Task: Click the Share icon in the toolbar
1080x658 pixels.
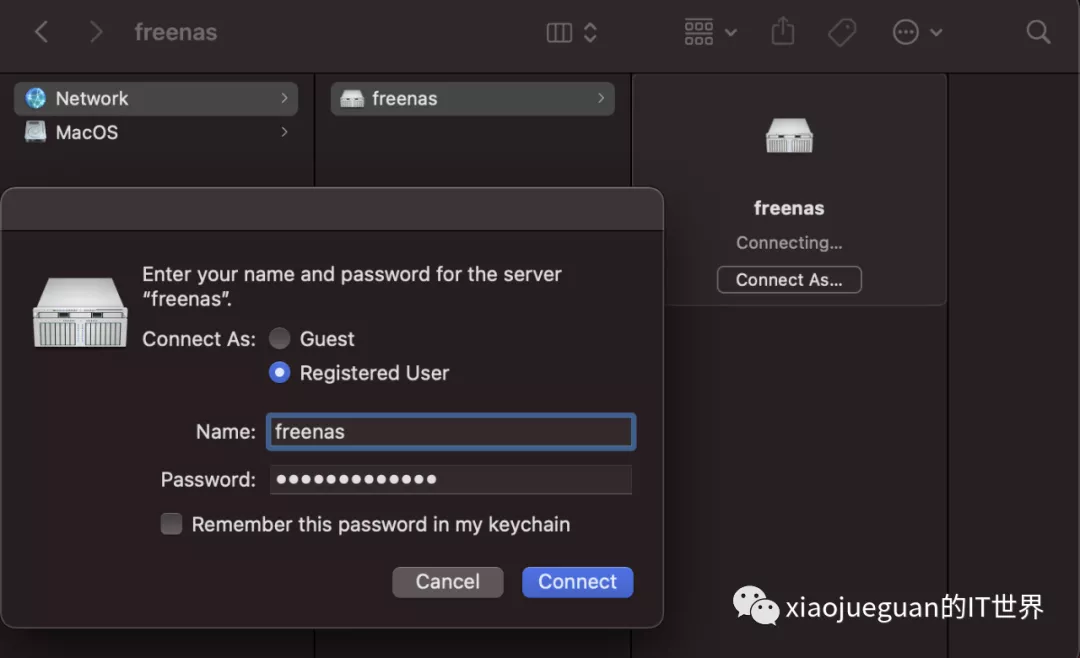Action: pos(782,32)
